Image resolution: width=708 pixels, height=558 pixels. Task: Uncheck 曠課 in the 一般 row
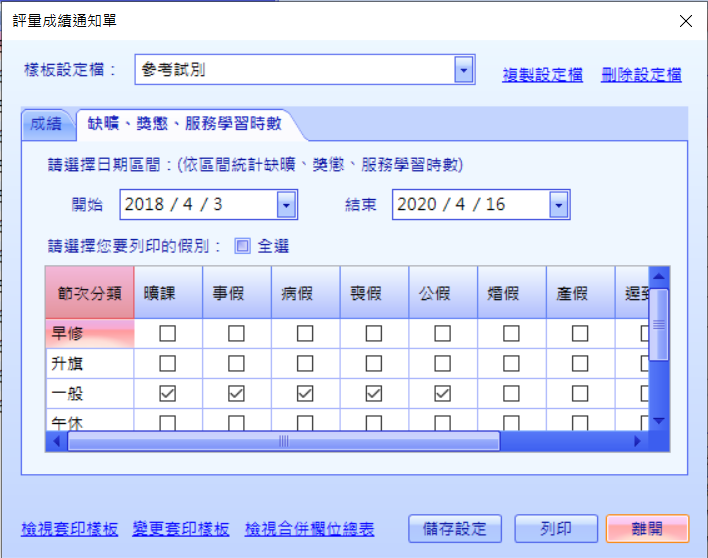point(168,394)
